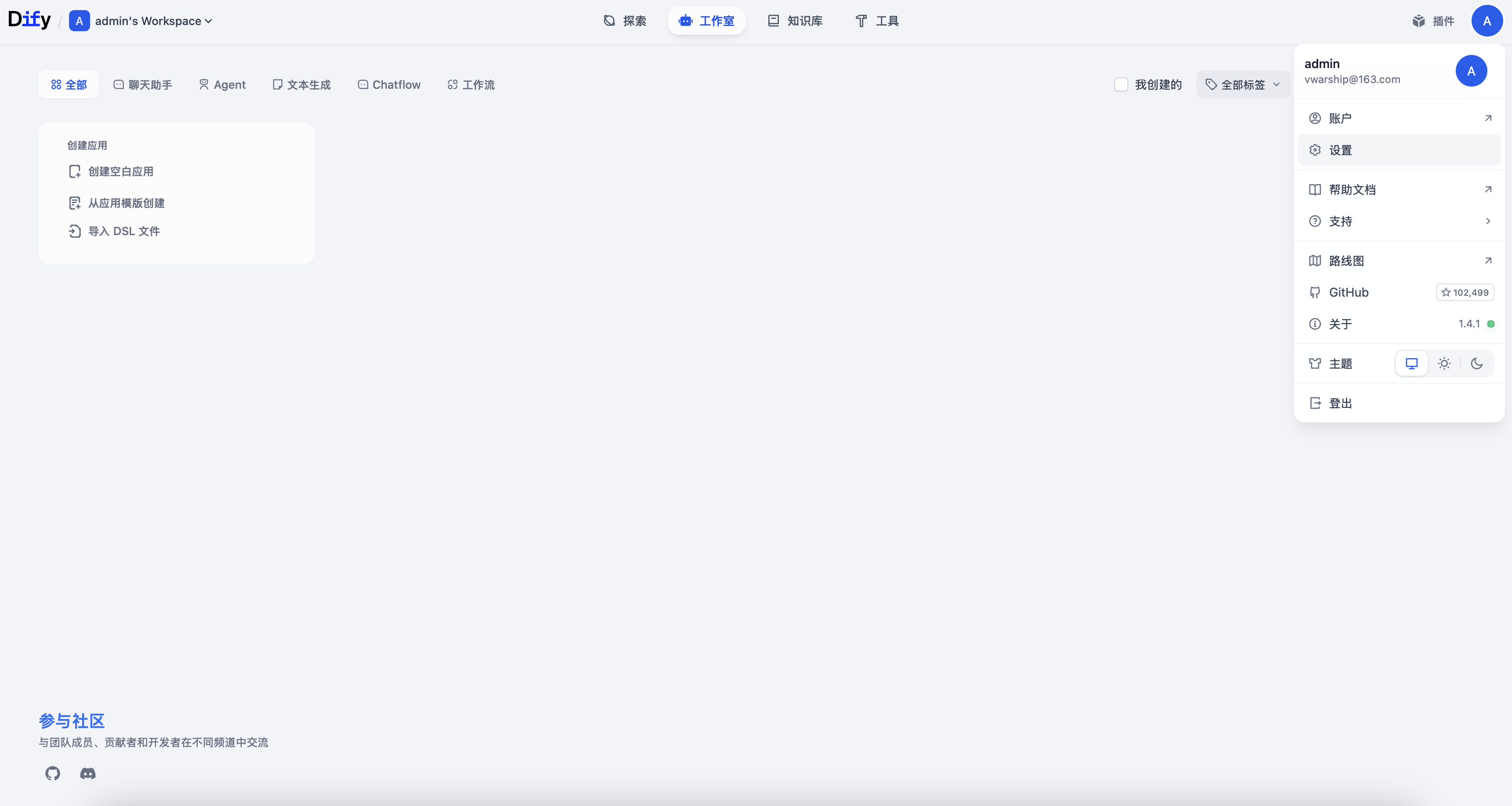This screenshot has height=806, width=1512.
Task: Switch theme to light mode sun
Action: 1444,363
